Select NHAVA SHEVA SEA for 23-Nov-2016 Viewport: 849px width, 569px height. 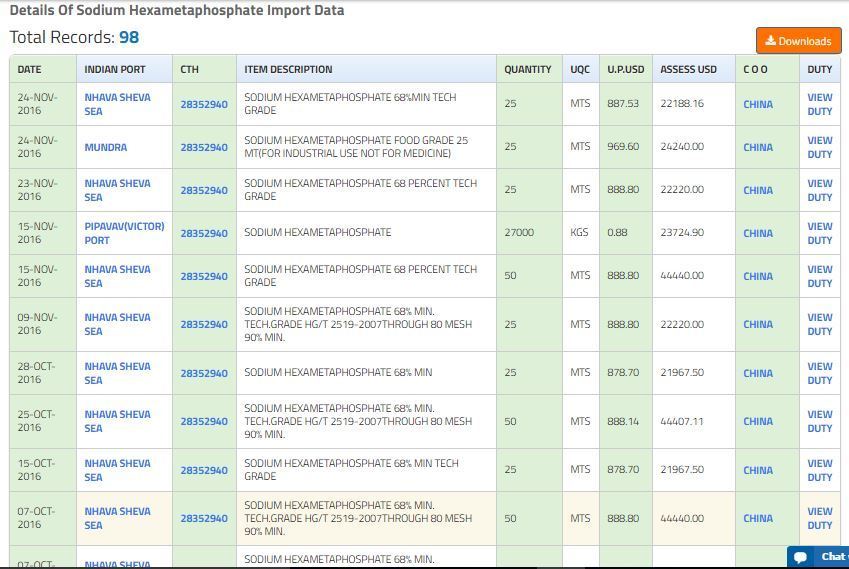pos(117,190)
